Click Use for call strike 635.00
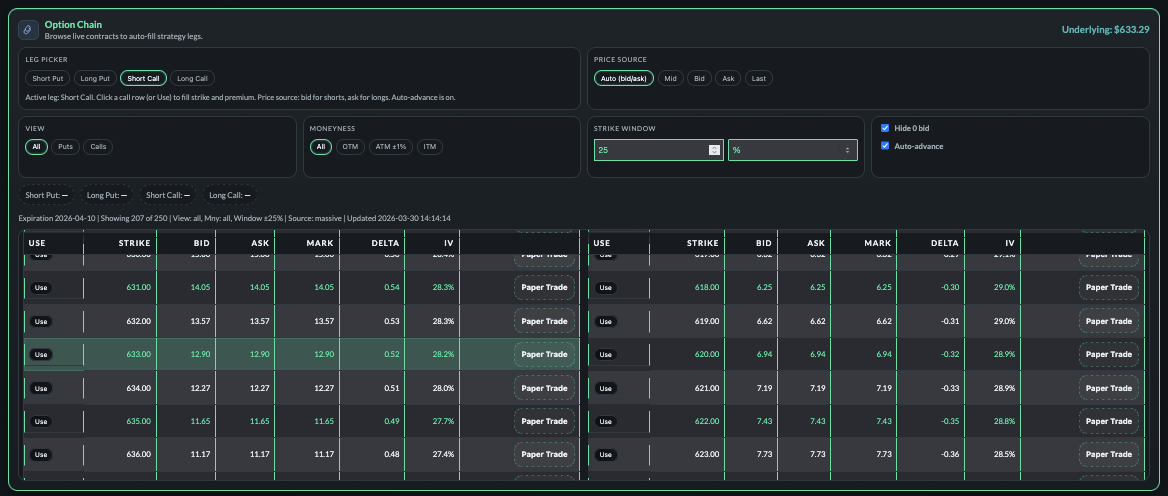Viewport: 1168px width, 496px height. pyautogui.click(x=41, y=422)
